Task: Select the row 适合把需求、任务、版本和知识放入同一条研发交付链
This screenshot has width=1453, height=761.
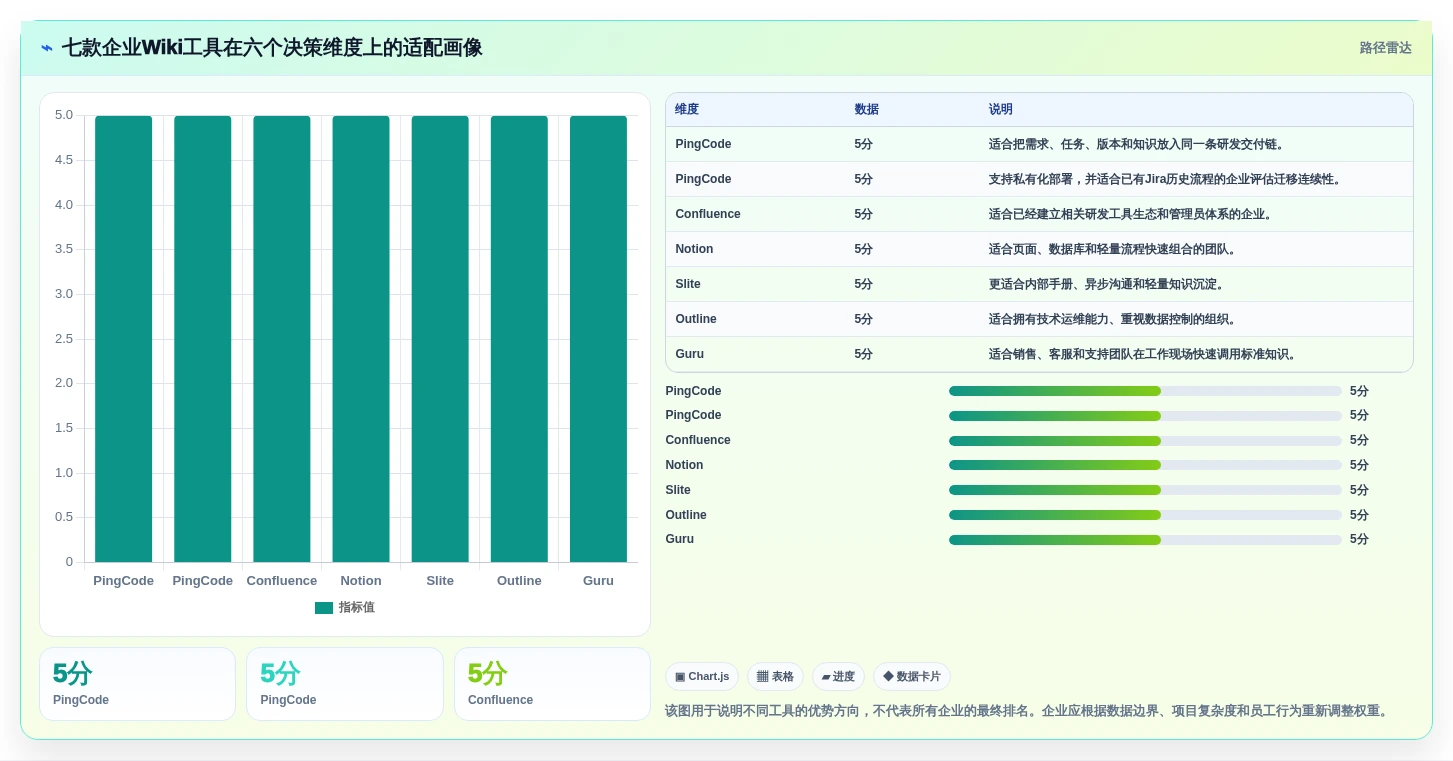Action: 1039,144
